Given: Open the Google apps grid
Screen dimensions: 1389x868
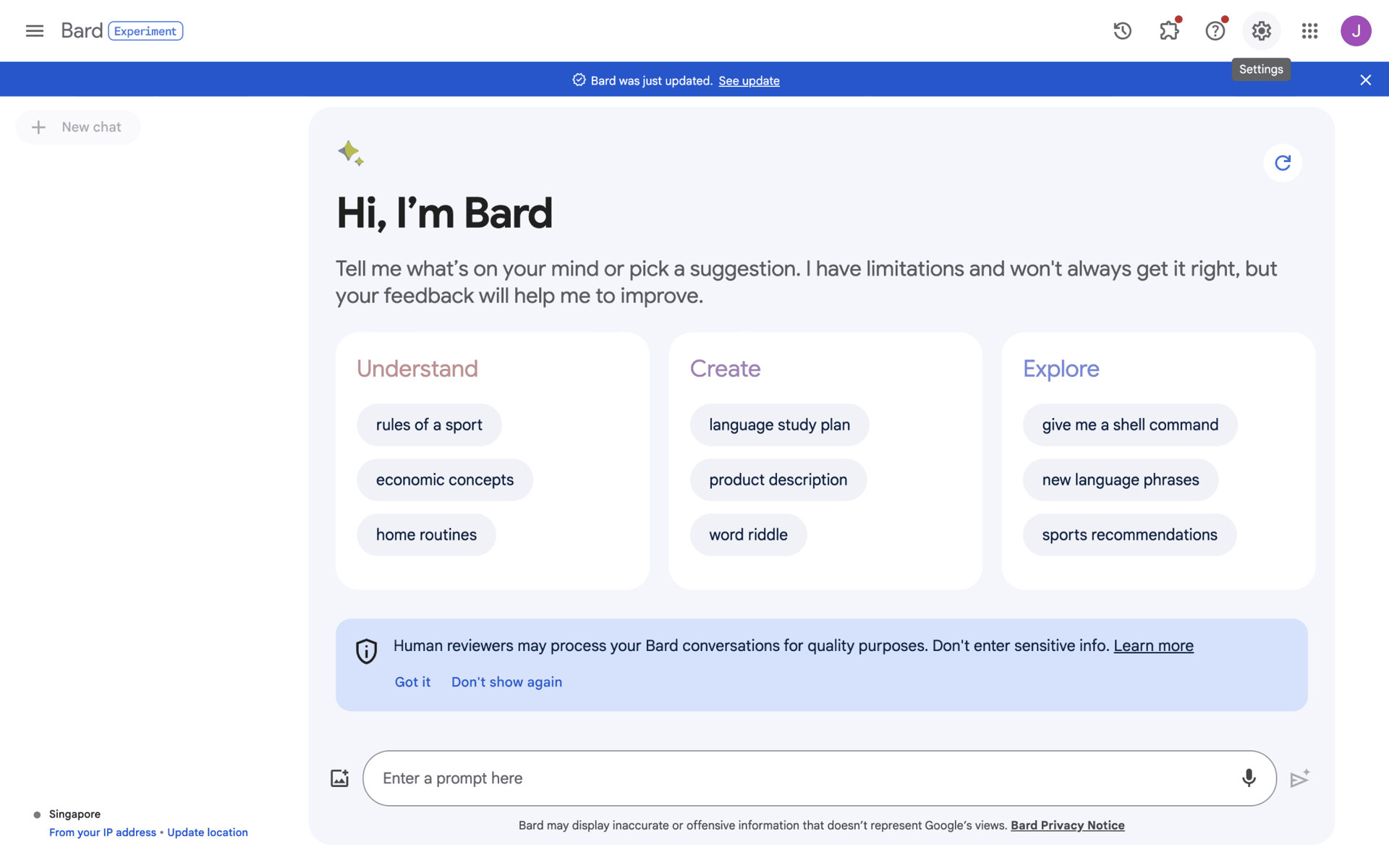Looking at the screenshot, I should pyautogui.click(x=1309, y=31).
